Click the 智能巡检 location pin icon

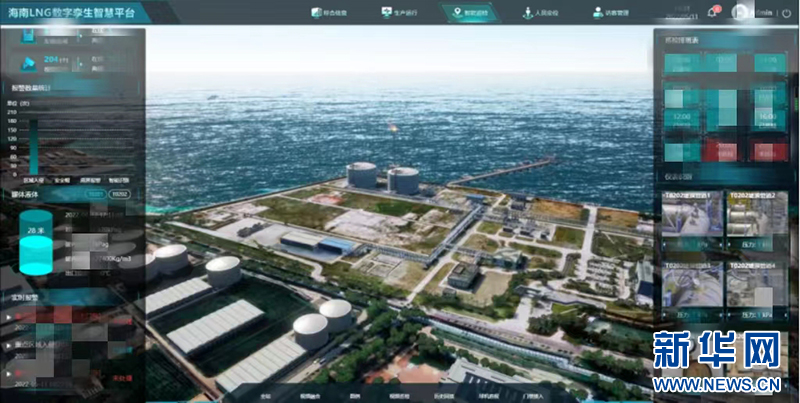point(458,12)
